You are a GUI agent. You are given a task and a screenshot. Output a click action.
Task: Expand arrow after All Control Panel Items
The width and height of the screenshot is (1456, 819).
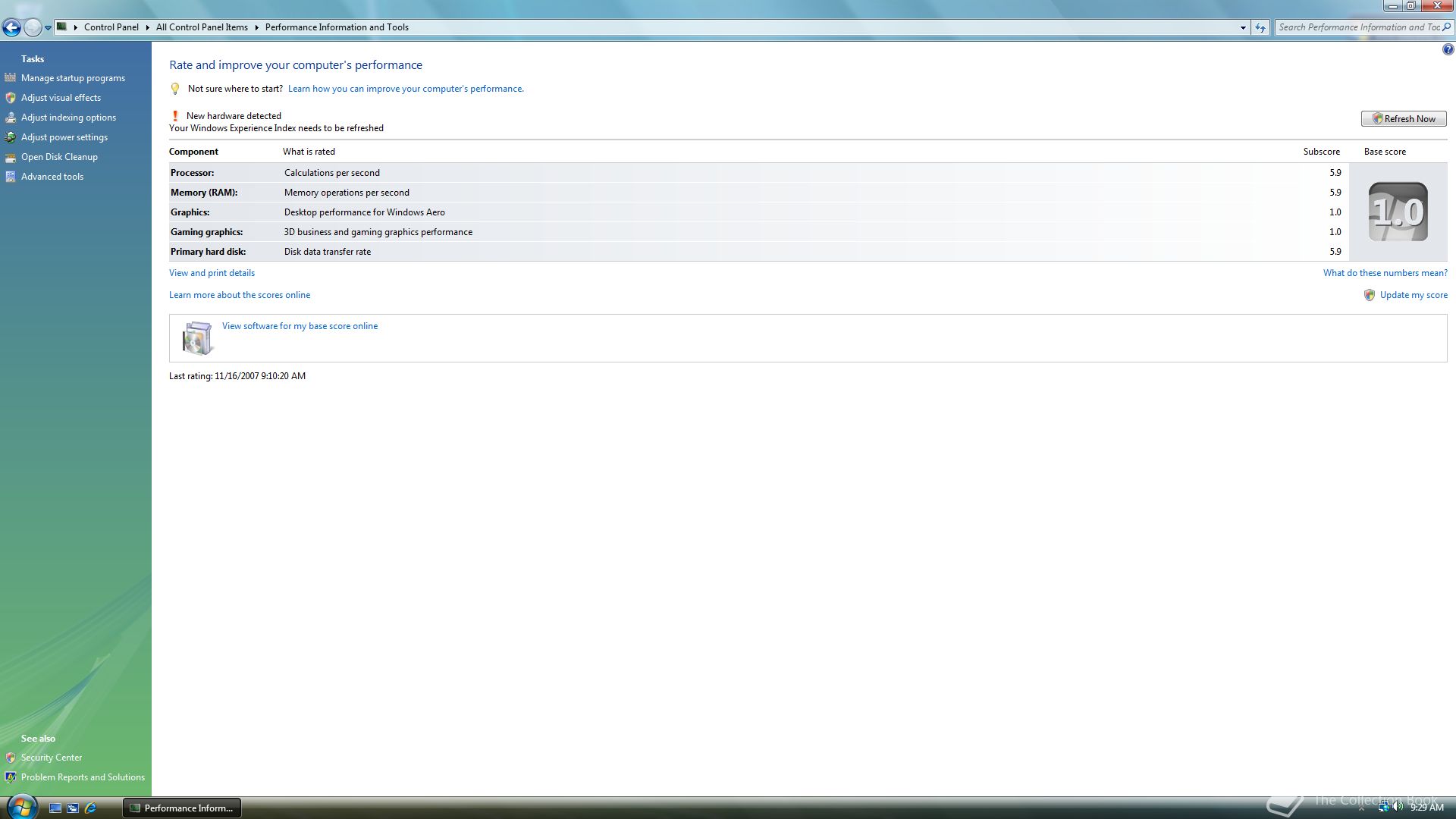pos(256,27)
